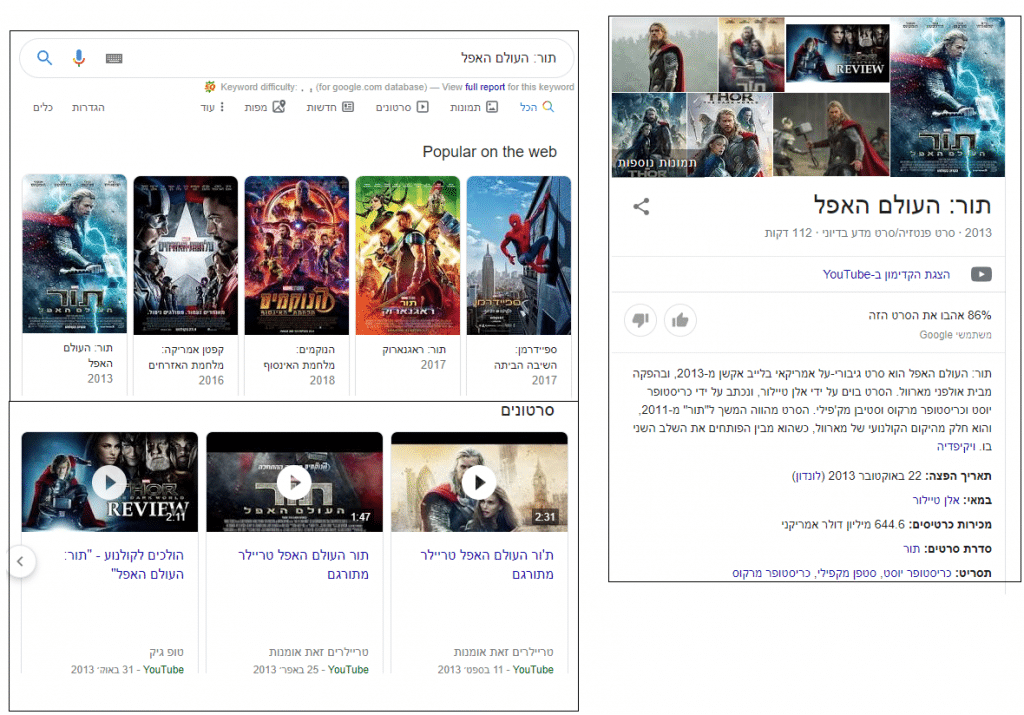This screenshot has height=715, width=1024.
Task: Click 'Popular on the web' heading
Action: (x=490, y=152)
